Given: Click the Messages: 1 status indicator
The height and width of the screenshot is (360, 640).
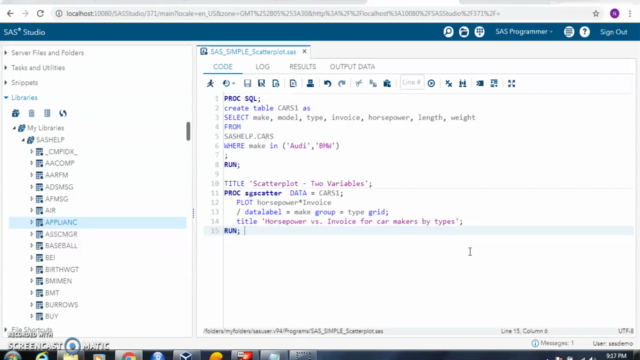Looking at the screenshot, I should click(553, 343).
